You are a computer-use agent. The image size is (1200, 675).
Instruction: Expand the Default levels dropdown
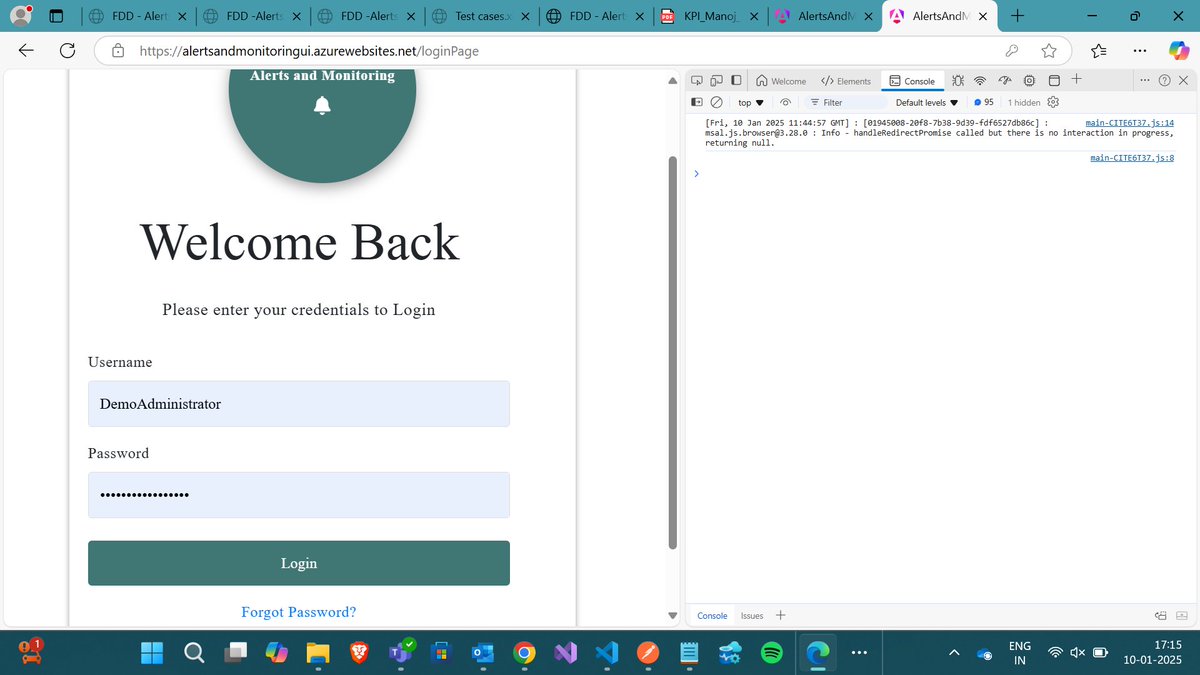(927, 102)
